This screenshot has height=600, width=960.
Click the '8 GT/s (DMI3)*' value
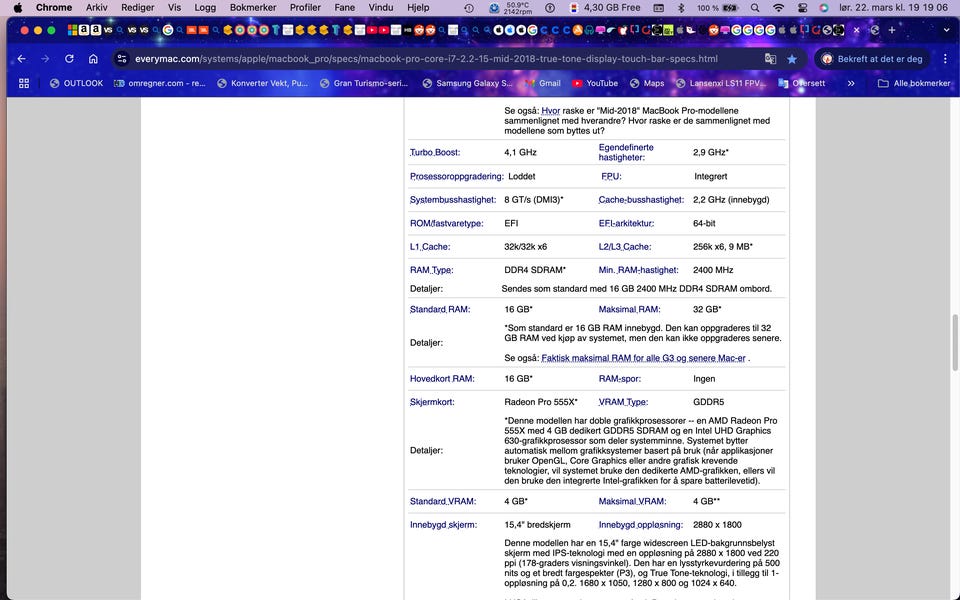[533, 200]
